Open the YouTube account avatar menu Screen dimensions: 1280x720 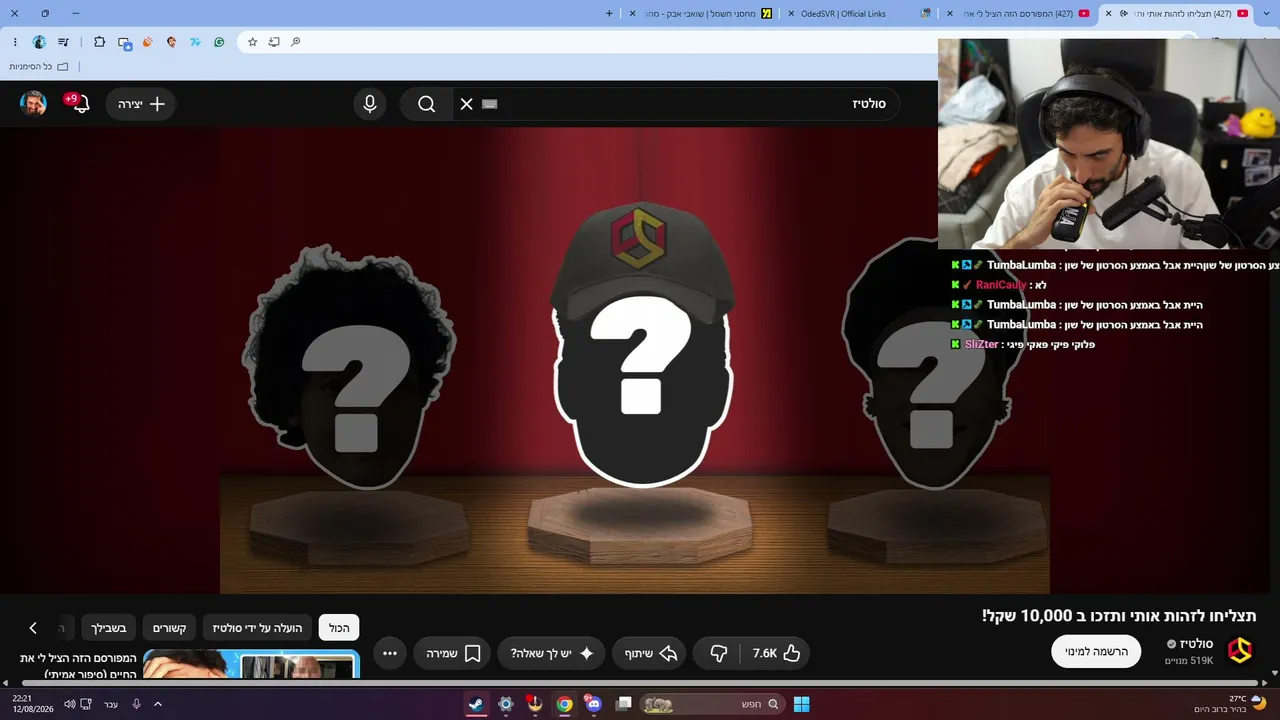[34, 104]
